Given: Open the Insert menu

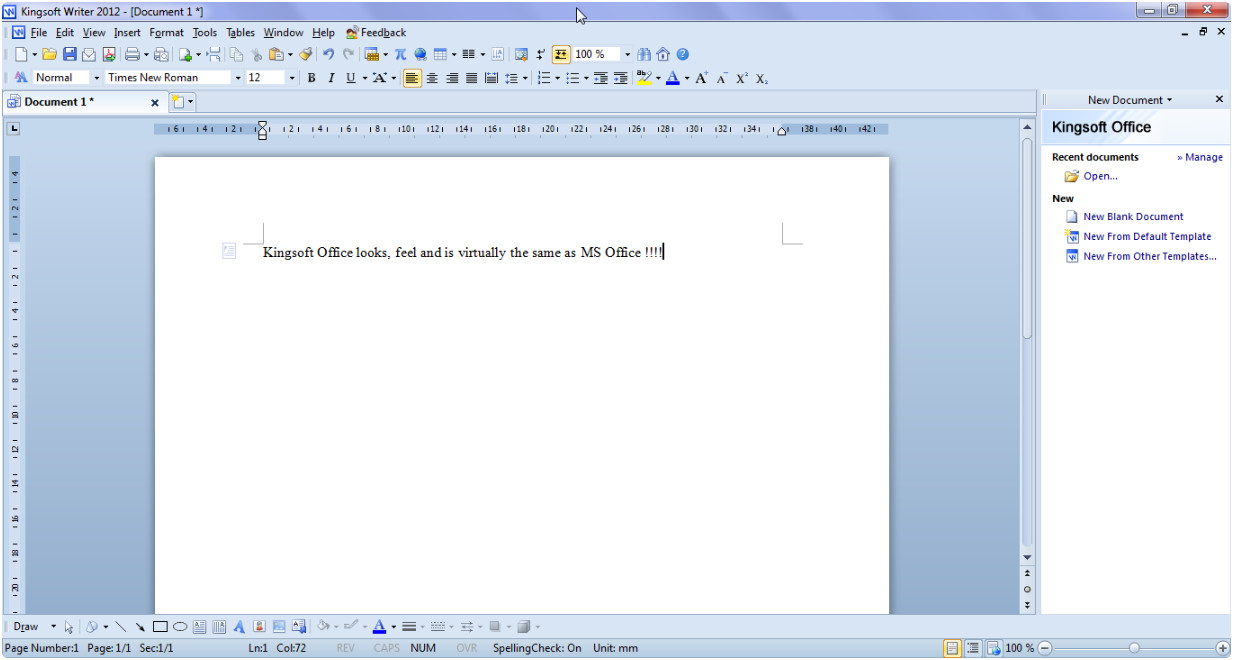Looking at the screenshot, I should (x=127, y=32).
